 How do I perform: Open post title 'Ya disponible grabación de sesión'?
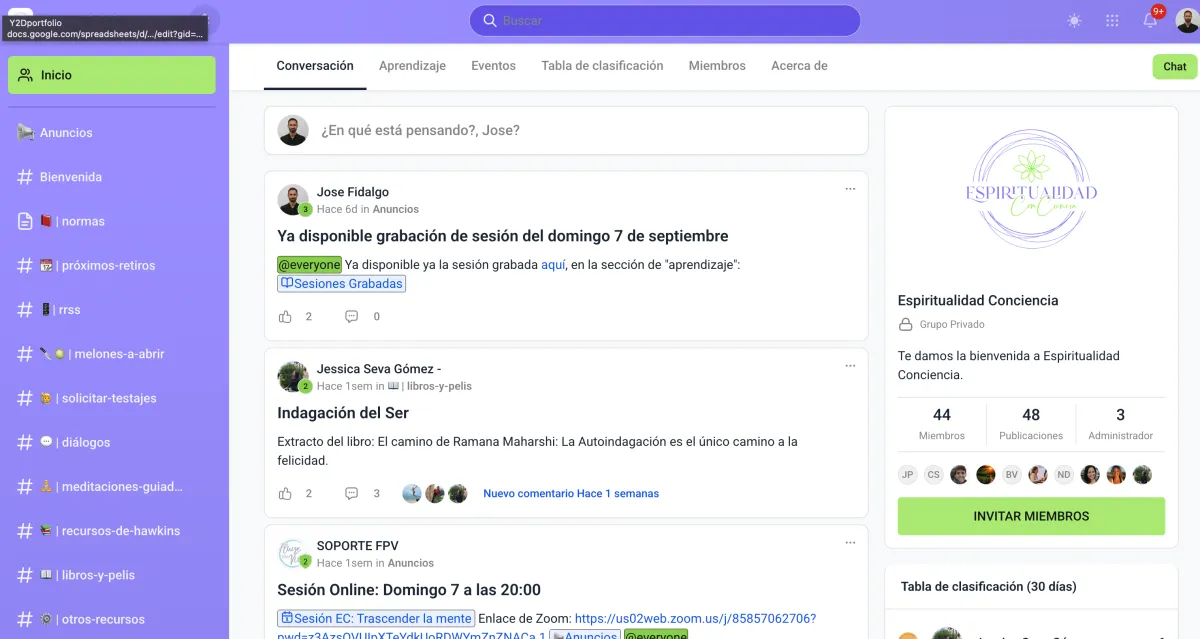(x=502, y=237)
